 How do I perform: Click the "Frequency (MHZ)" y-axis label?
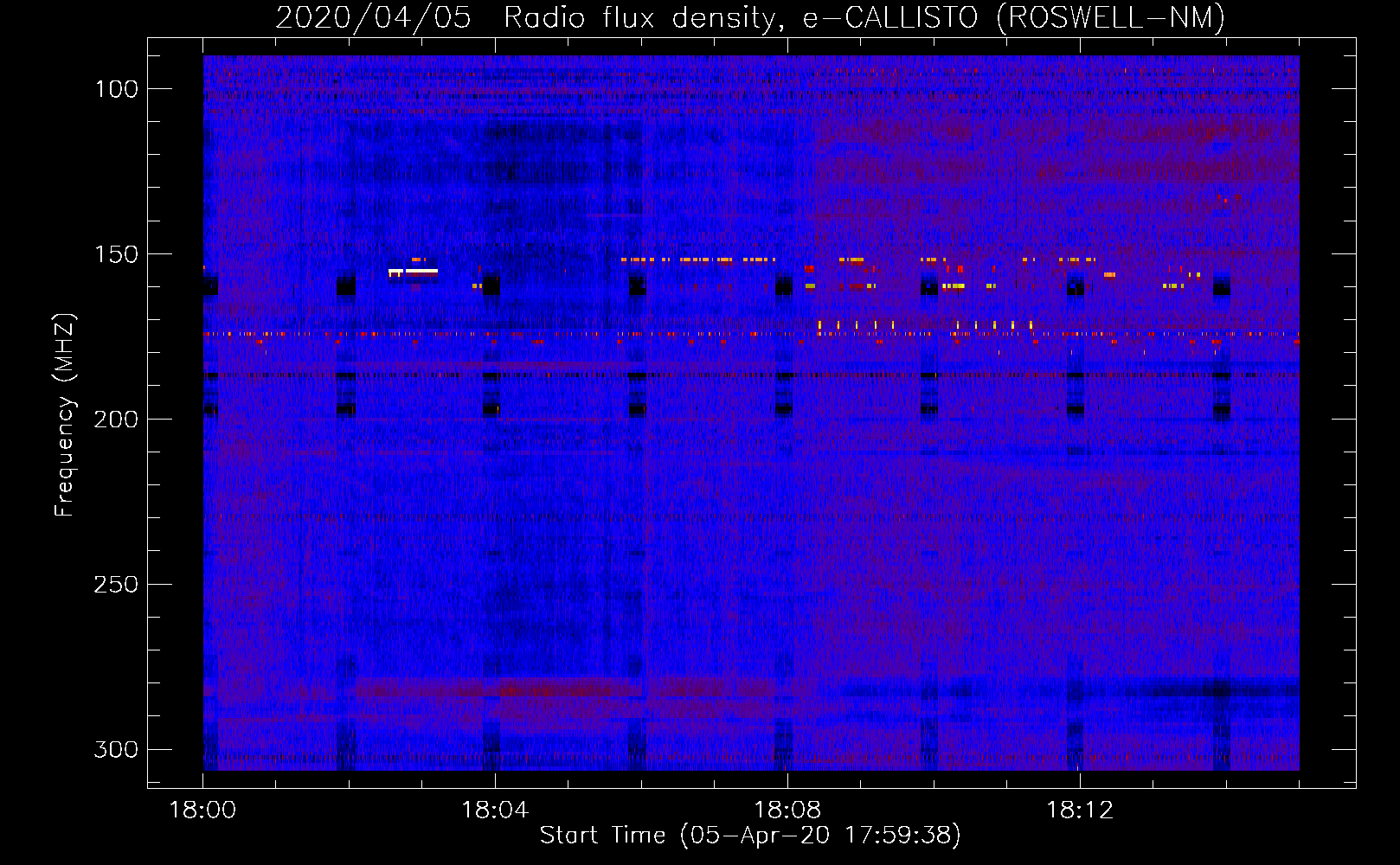(x=65, y=415)
